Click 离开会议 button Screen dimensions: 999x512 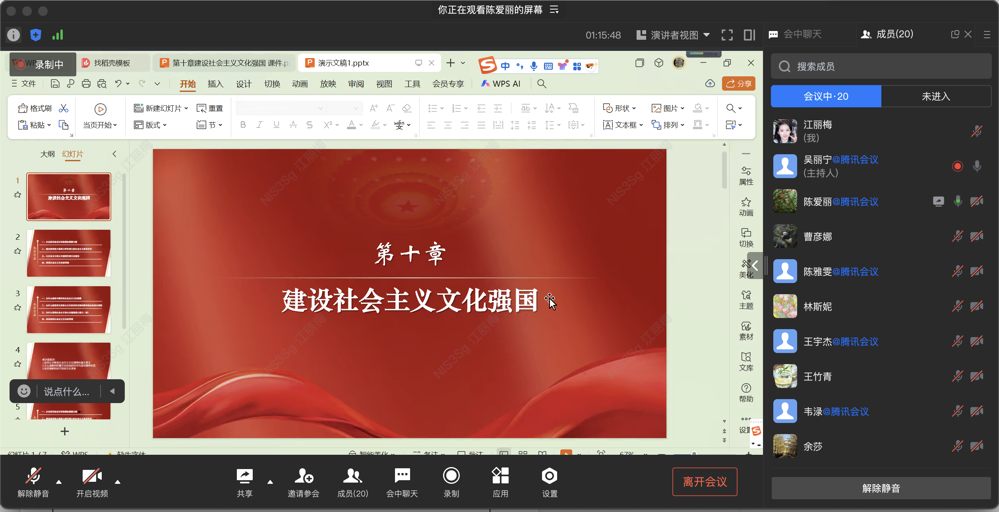pyautogui.click(x=704, y=482)
